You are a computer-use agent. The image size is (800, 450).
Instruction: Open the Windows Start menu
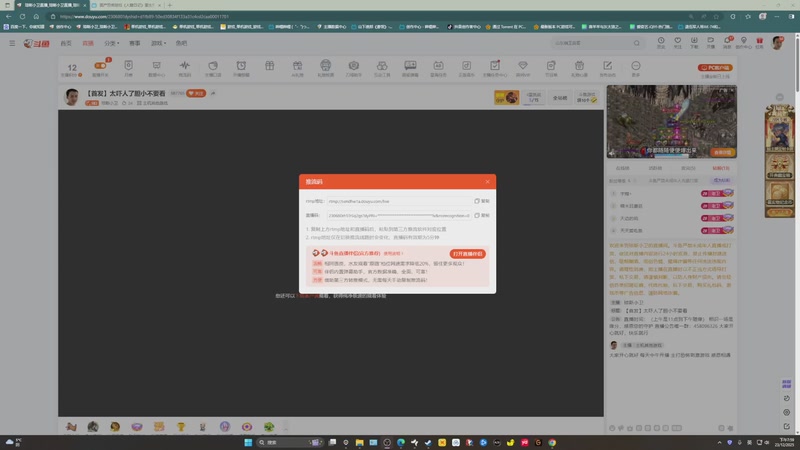point(248,442)
